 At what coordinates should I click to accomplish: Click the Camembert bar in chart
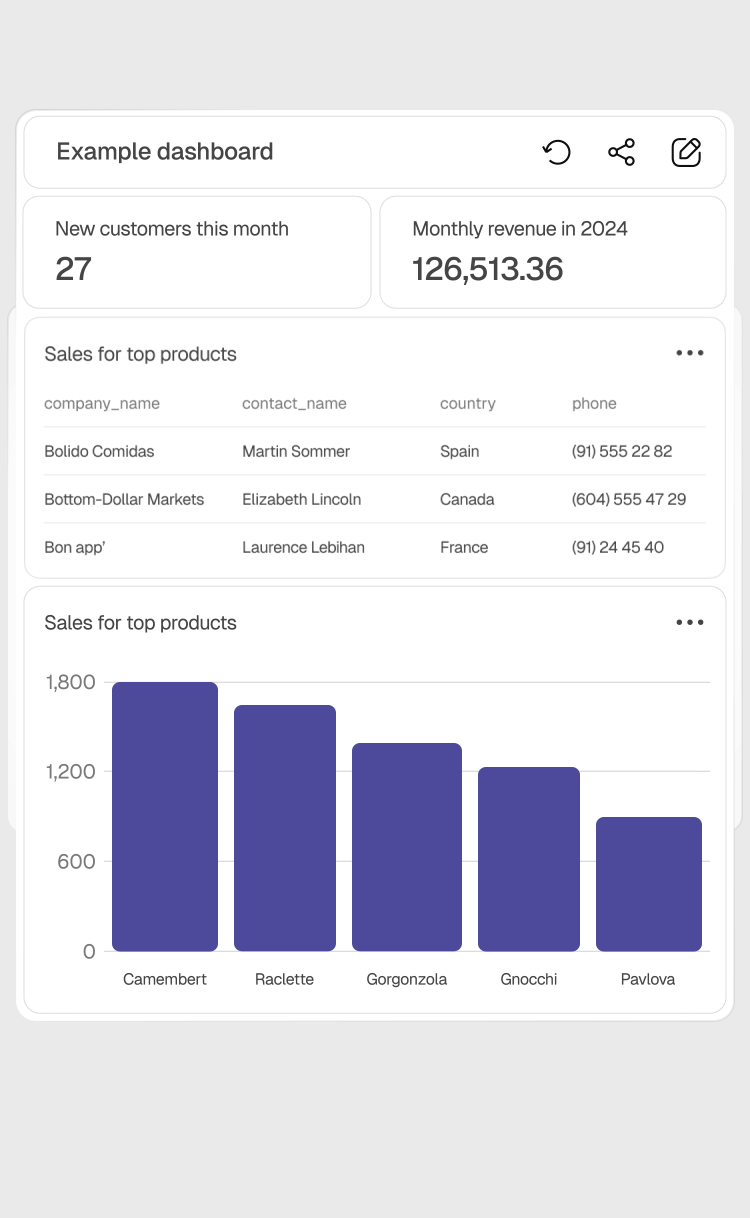165,816
